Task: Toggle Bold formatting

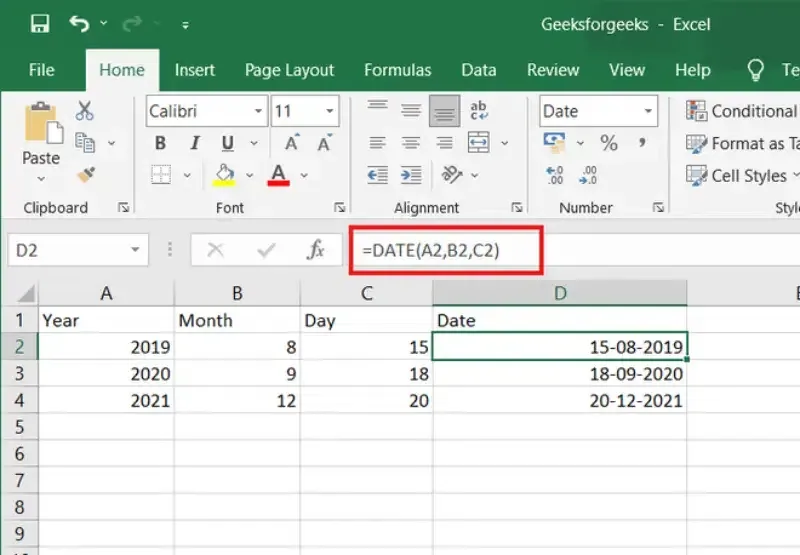Action: 160,143
